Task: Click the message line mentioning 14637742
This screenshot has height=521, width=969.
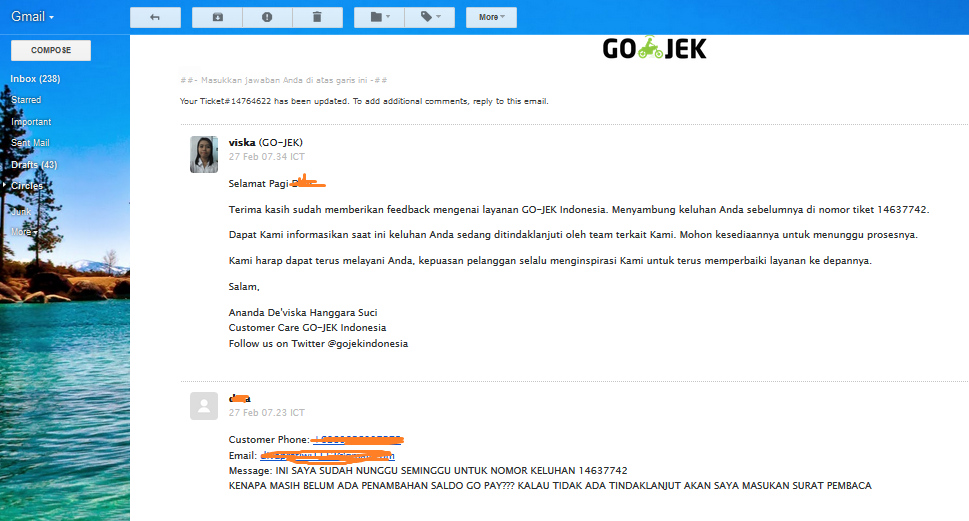Action: (x=428, y=471)
